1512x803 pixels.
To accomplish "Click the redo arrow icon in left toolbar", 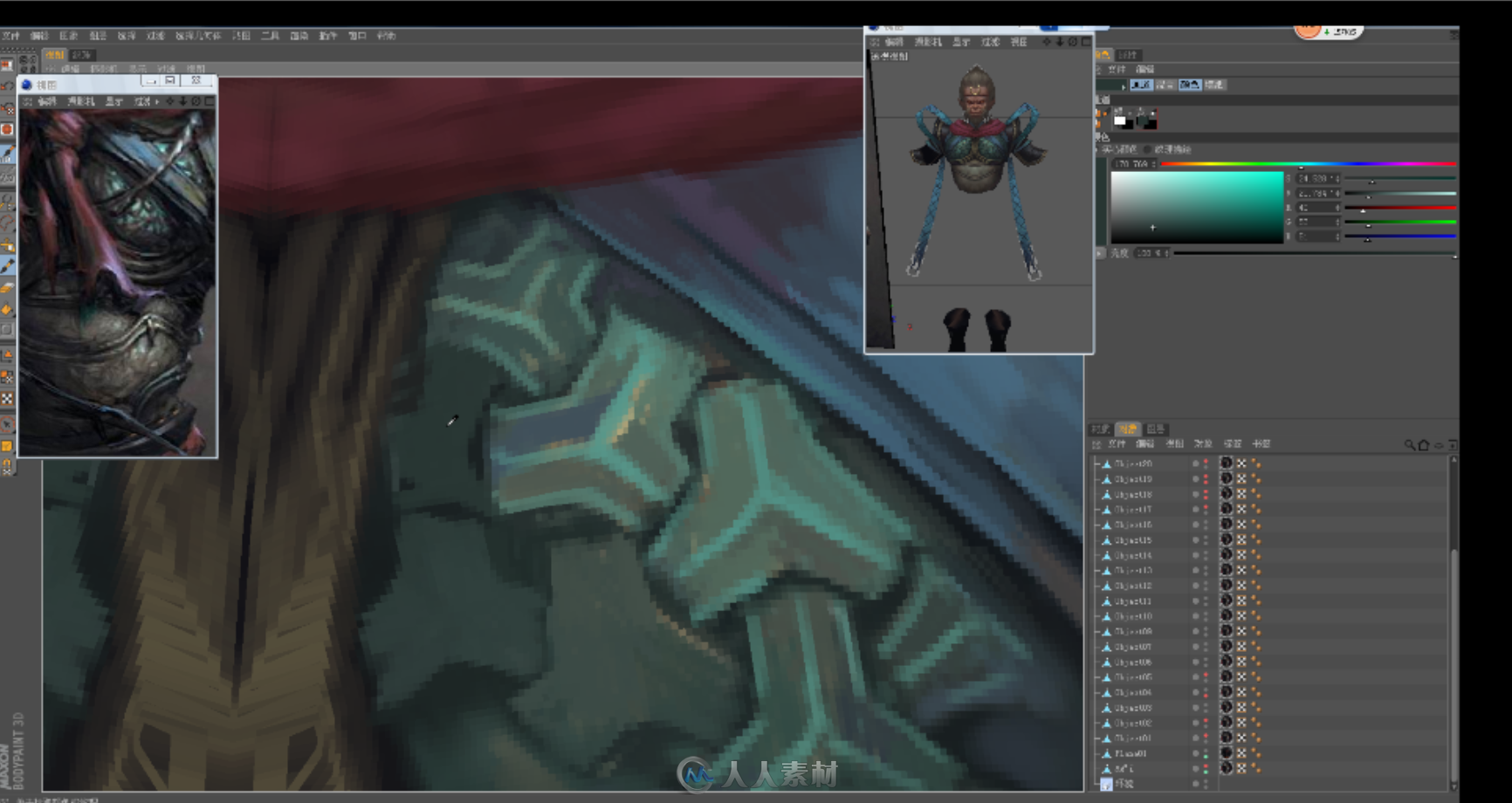I will (8, 108).
